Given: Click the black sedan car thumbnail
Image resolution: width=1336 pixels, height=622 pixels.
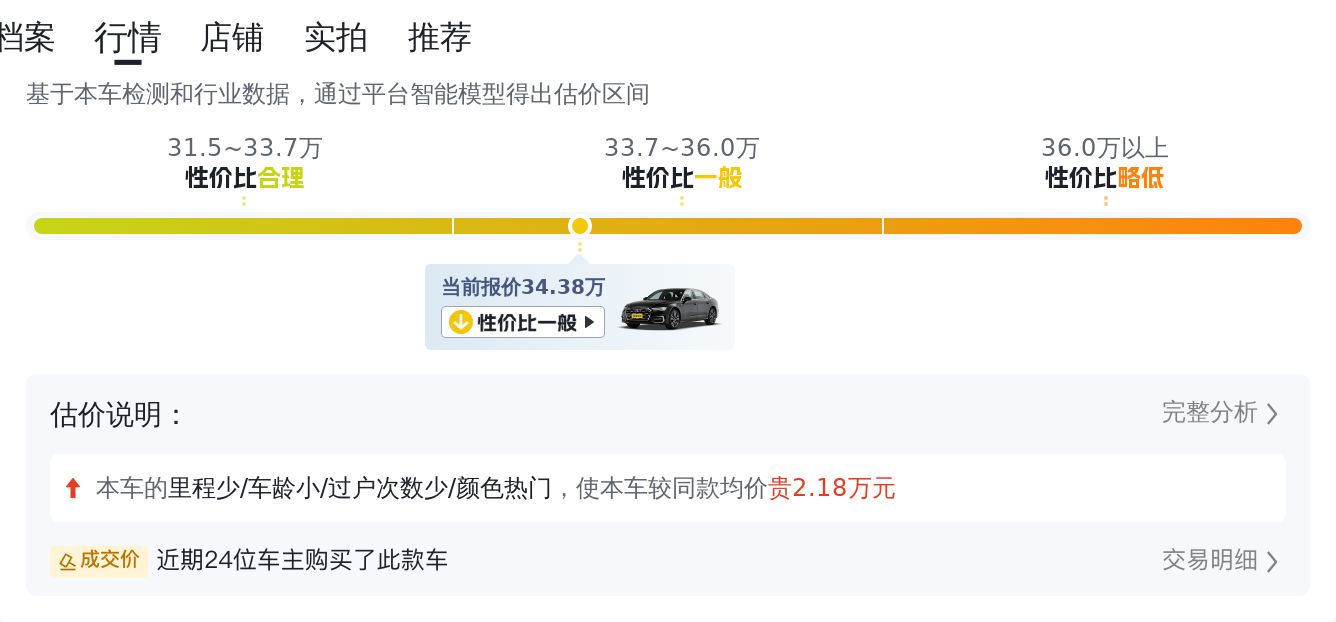Looking at the screenshot, I should tap(669, 308).
